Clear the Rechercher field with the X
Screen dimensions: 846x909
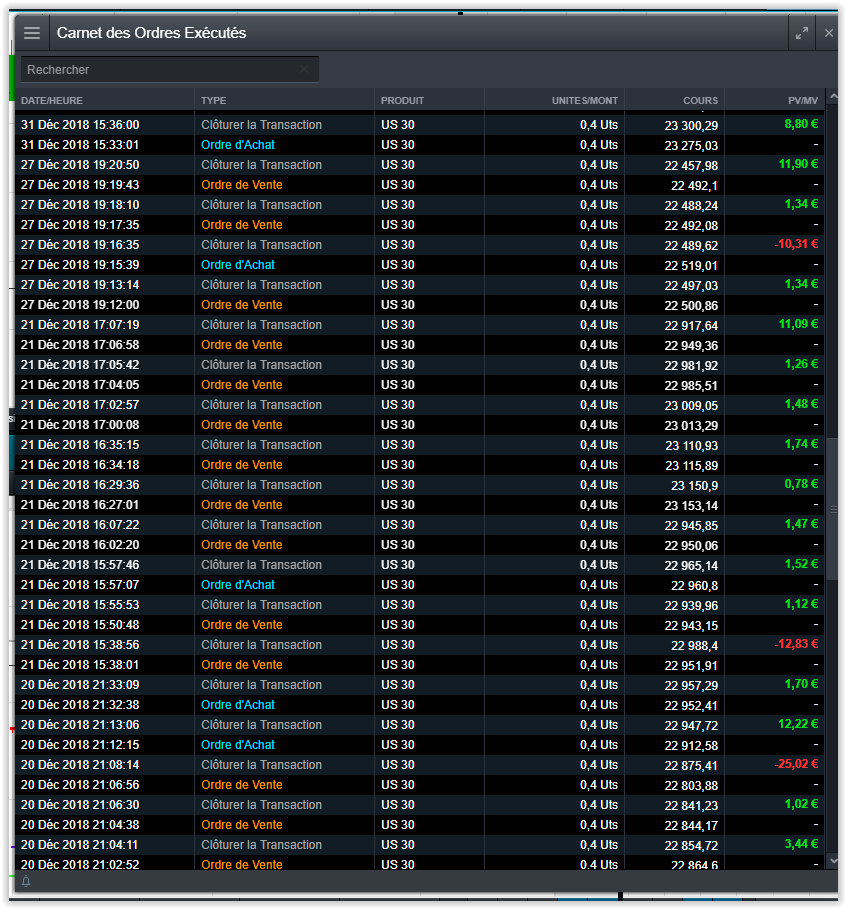[x=304, y=69]
